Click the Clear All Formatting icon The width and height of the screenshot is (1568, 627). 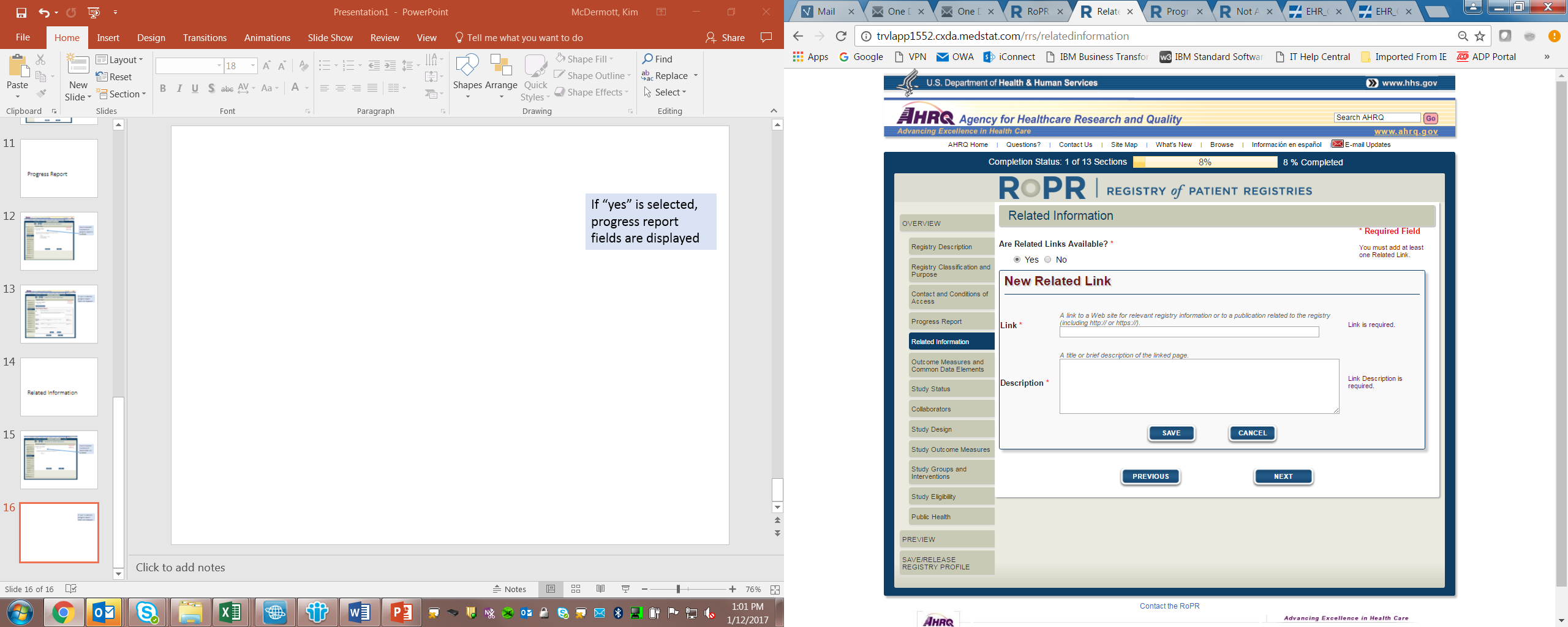point(303,66)
